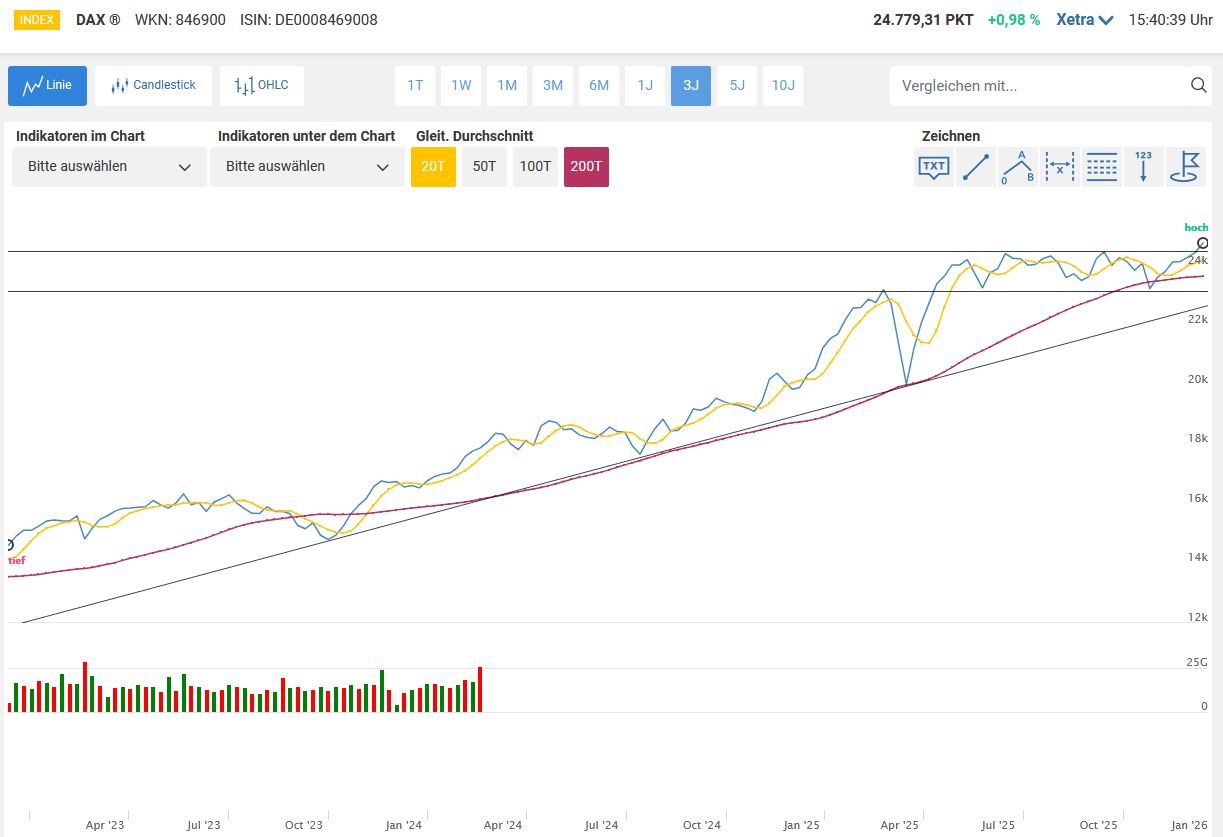
Task: Open the Xetra exchange selector
Action: [x=1085, y=20]
